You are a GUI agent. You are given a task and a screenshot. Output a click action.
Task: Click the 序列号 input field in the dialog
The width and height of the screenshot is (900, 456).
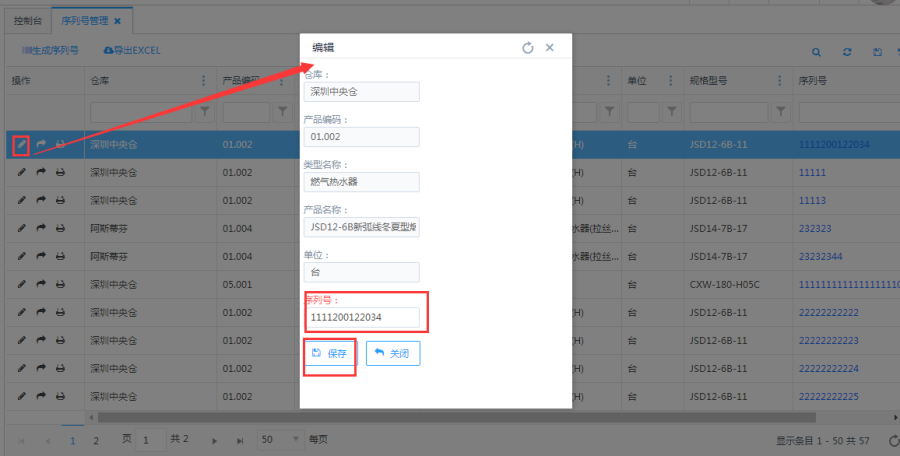point(361,317)
